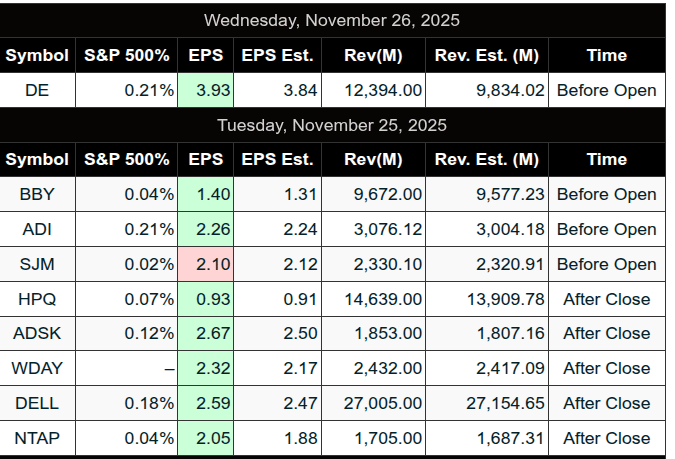Select the NTAP ticker symbol
Screen dimensions: 675x459
click(x=37, y=437)
